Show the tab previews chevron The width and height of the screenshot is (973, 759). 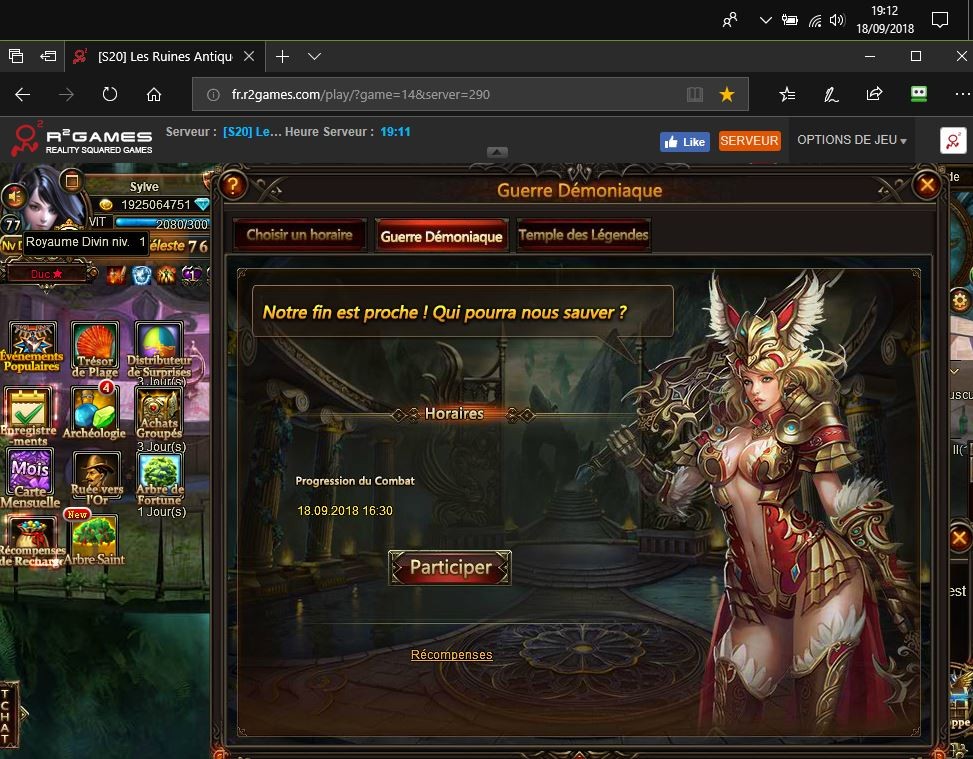(315, 56)
